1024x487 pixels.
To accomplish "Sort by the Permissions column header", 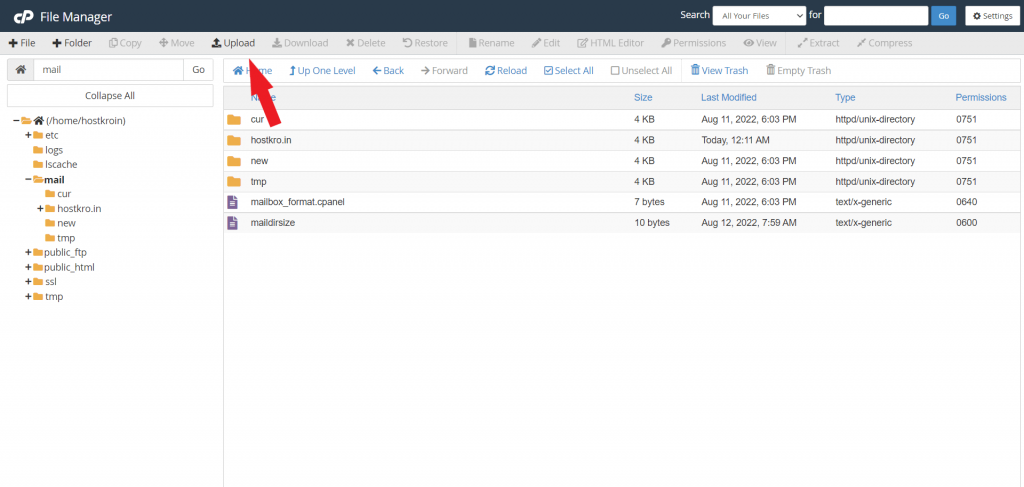I will (981, 97).
